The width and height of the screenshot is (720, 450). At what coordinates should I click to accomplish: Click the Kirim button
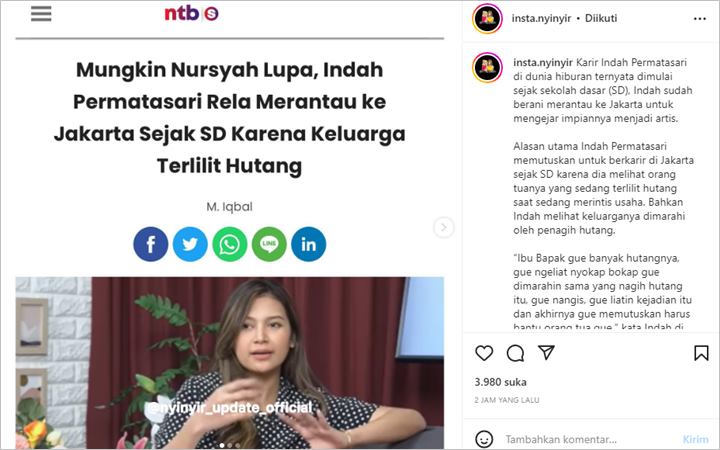(x=695, y=439)
